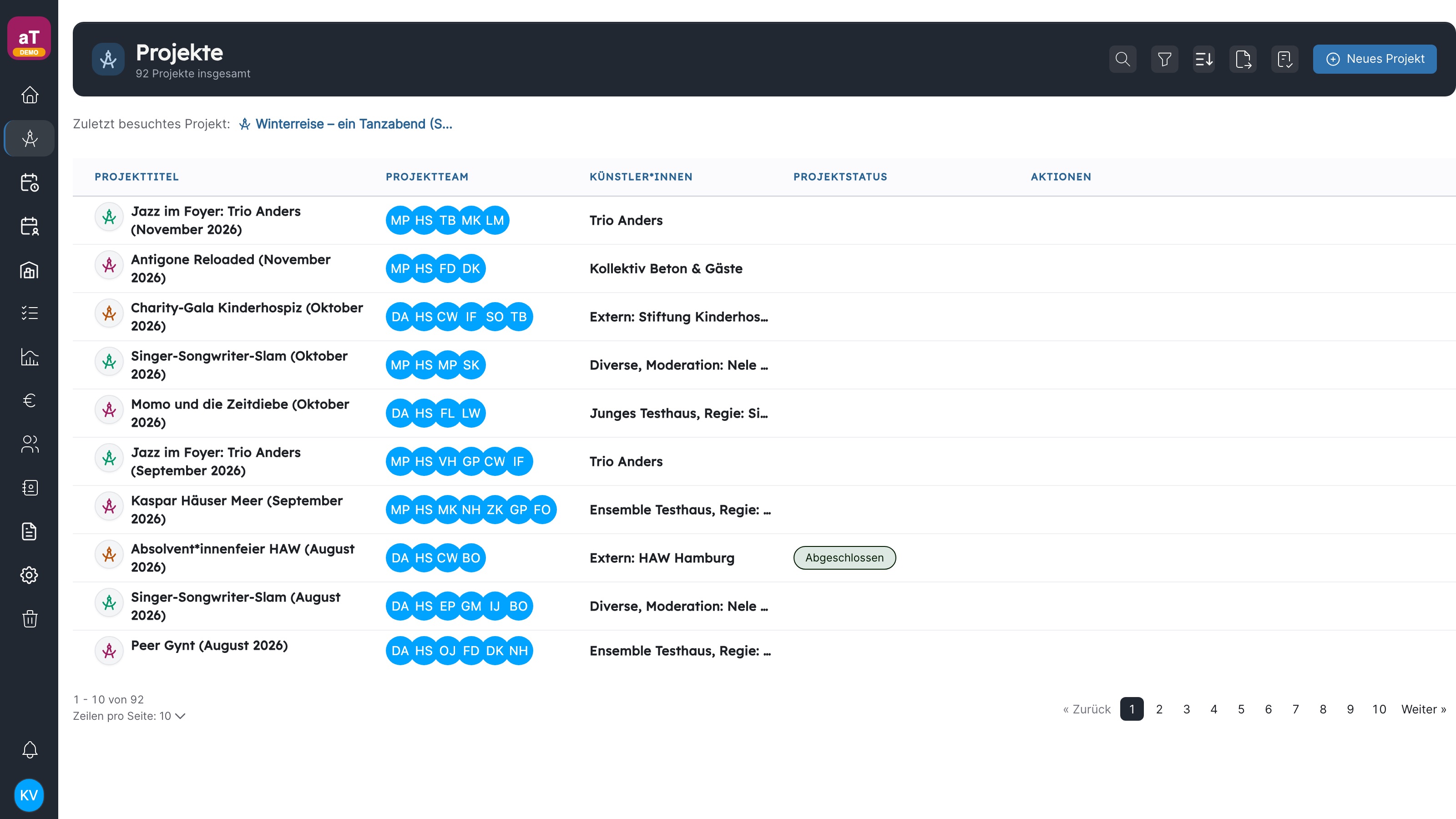Open notifications bell icon

coord(30,749)
